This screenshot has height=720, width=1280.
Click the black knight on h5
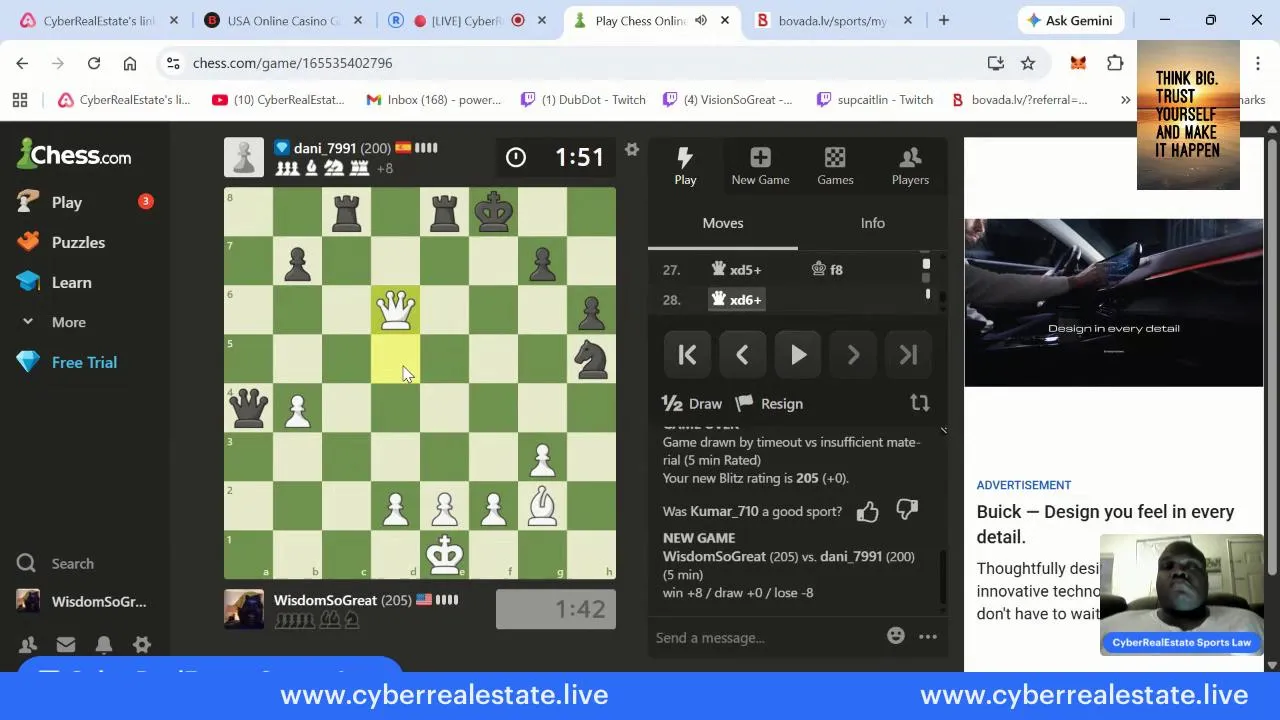[591, 358]
